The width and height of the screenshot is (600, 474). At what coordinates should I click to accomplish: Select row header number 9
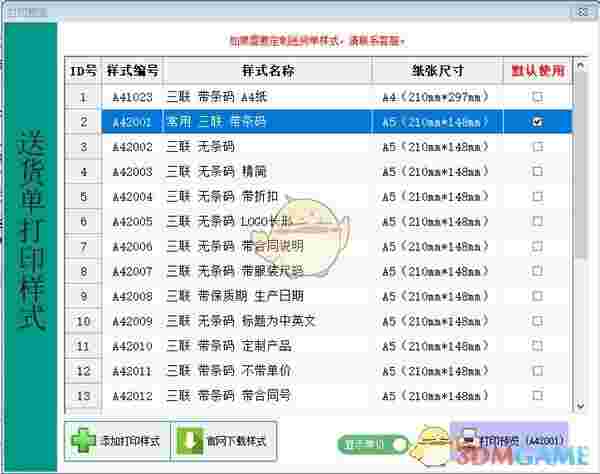[83, 296]
